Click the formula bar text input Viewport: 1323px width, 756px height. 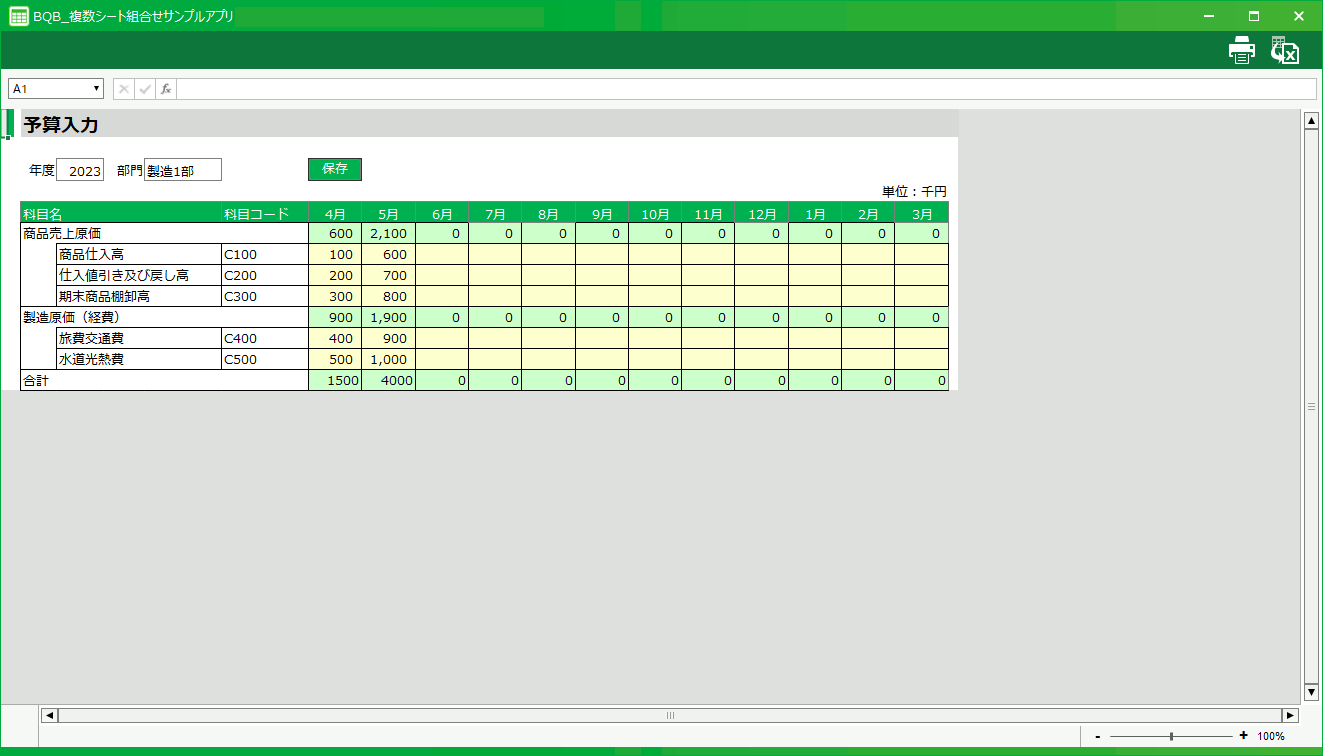pos(745,89)
